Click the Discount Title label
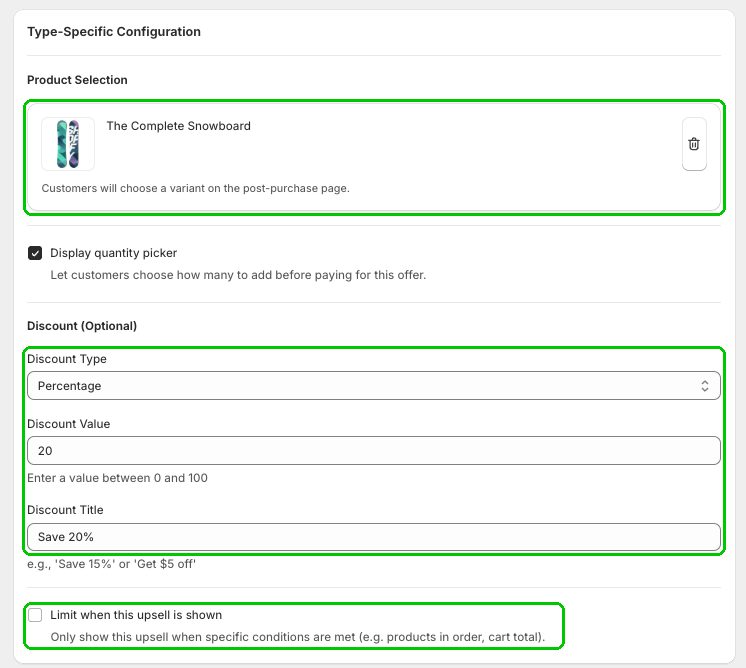The height and width of the screenshot is (668, 746). coord(65,510)
